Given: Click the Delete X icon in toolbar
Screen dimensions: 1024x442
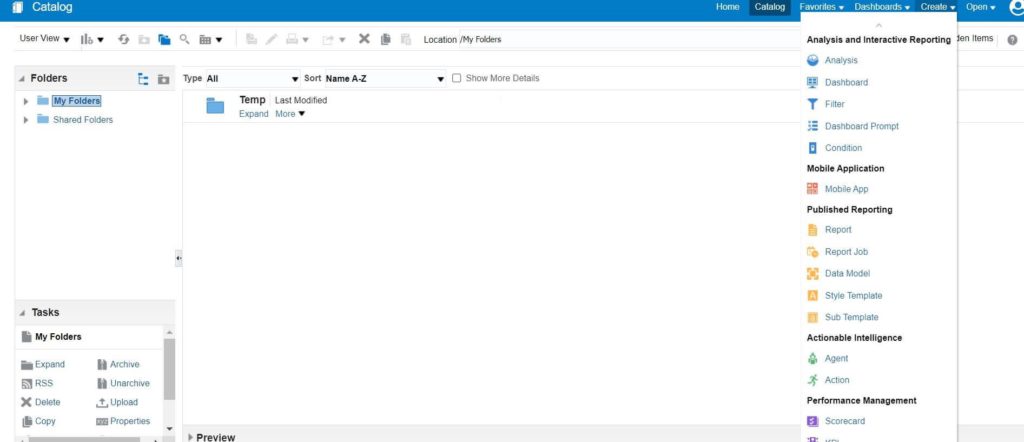Looking at the screenshot, I should (364, 39).
